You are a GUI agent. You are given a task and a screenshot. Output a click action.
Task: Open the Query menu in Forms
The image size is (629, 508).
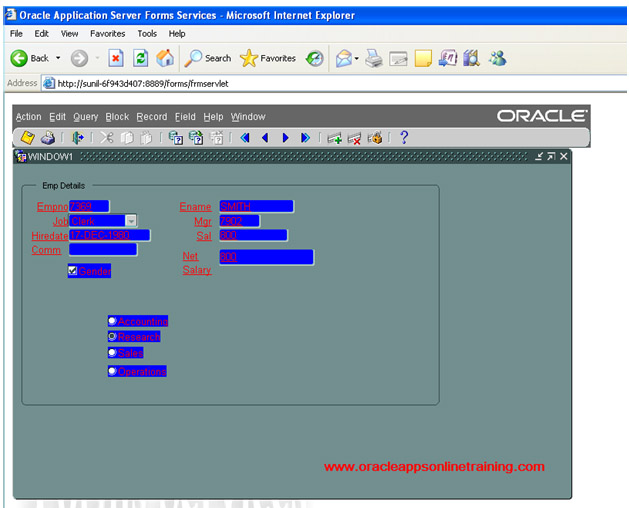coord(85,117)
